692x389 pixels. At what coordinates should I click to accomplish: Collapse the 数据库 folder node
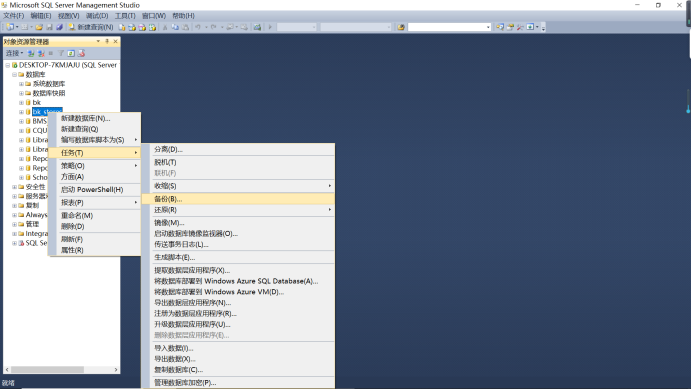tap(14, 75)
